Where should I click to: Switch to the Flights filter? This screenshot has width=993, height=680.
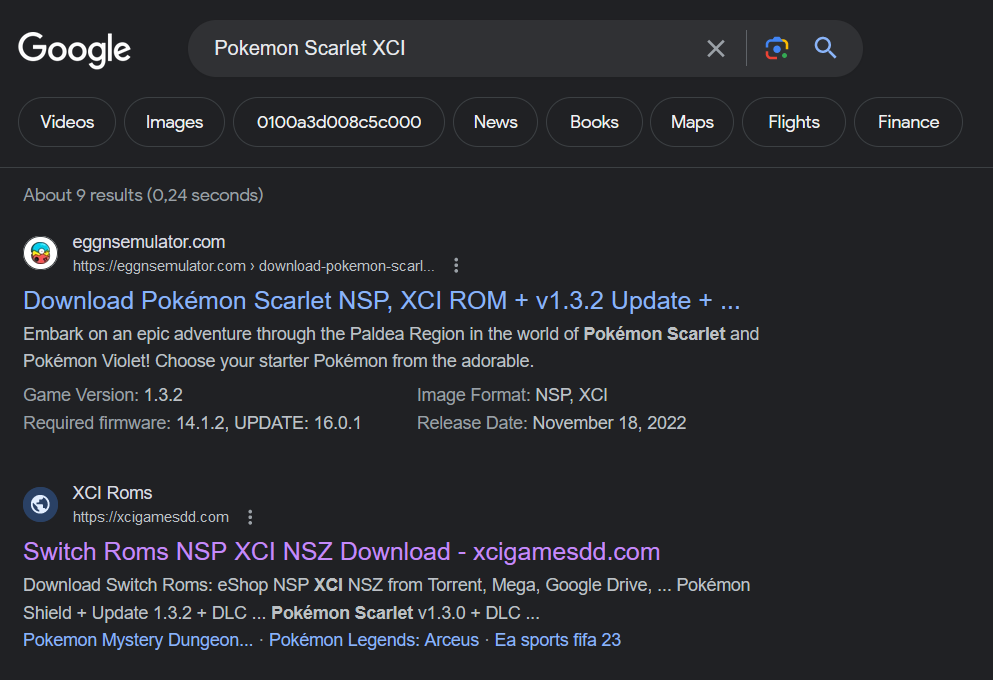pos(794,122)
